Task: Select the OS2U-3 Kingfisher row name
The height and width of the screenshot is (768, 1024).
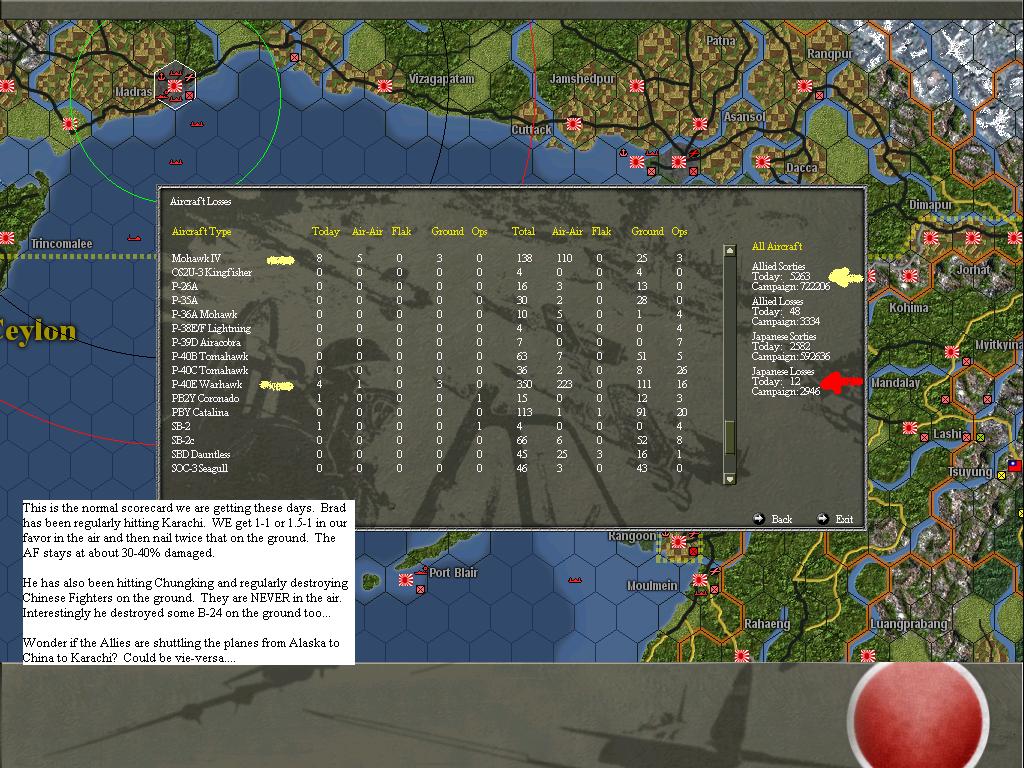Action: coord(212,272)
